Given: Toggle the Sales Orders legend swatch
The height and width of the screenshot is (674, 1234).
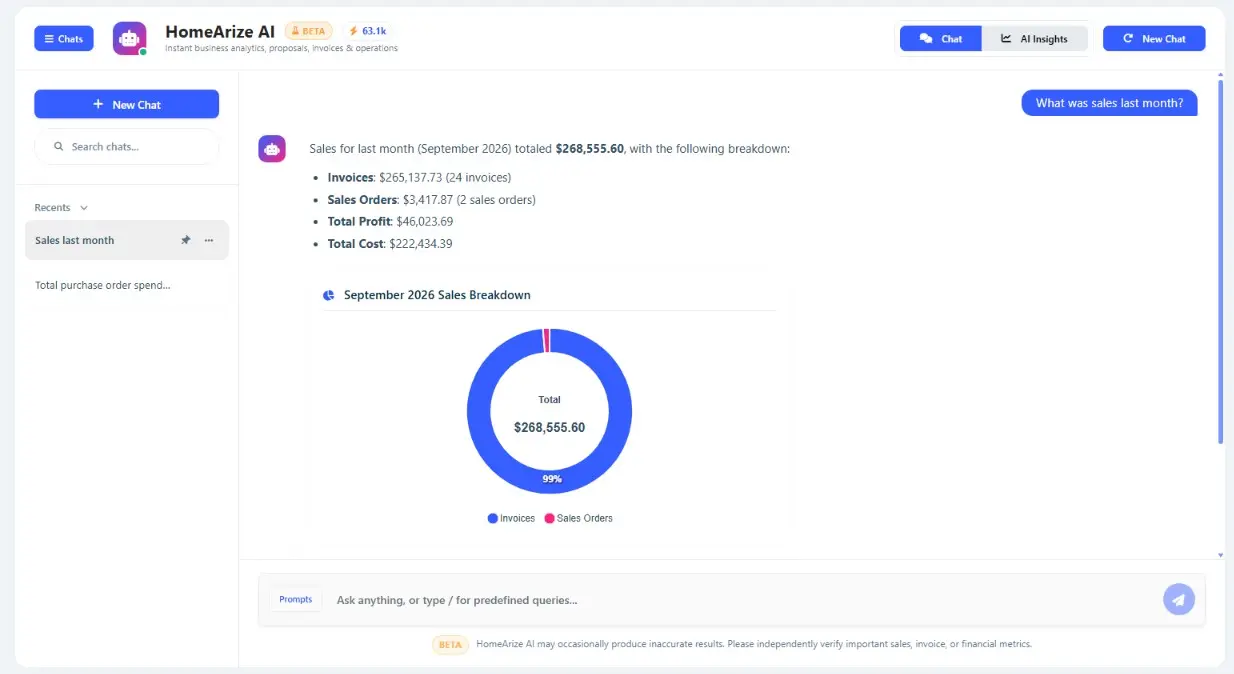Looking at the screenshot, I should tap(549, 518).
